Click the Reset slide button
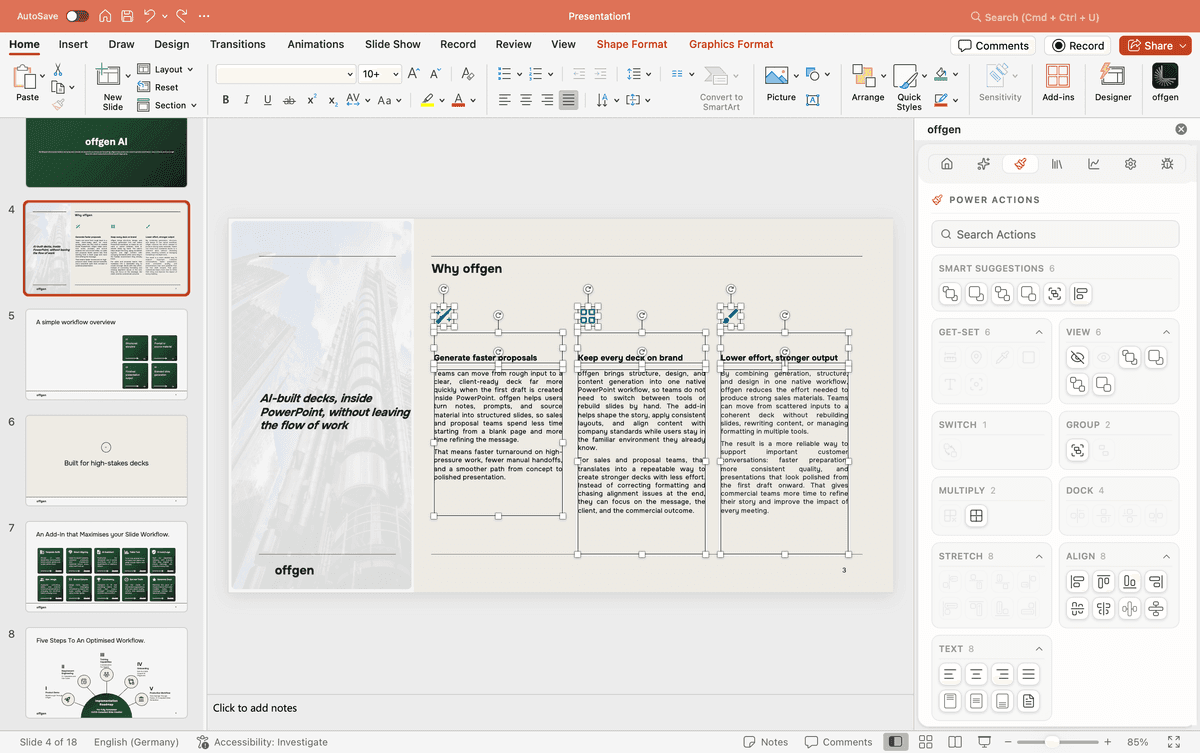The image size is (1200, 753). tap(158, 87)
